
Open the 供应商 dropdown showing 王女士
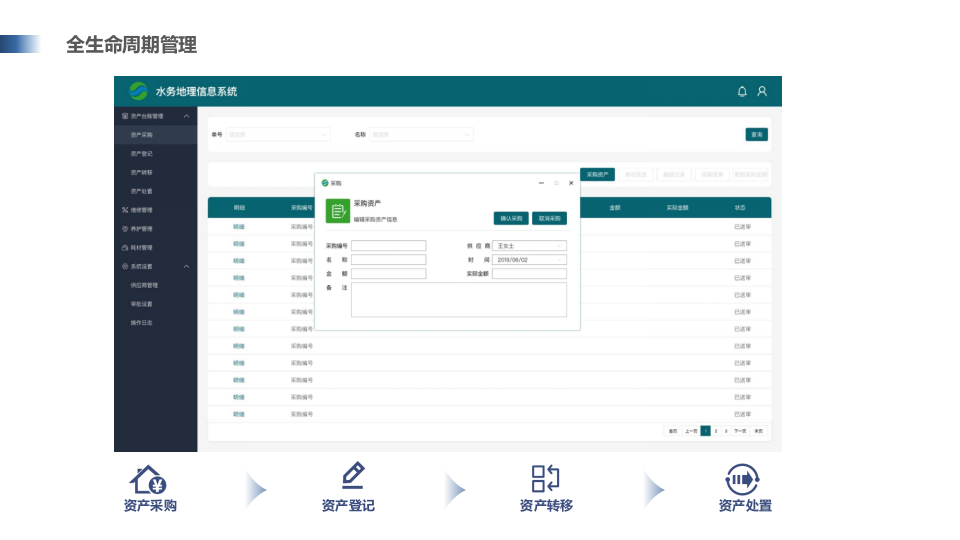coord(530,245)
